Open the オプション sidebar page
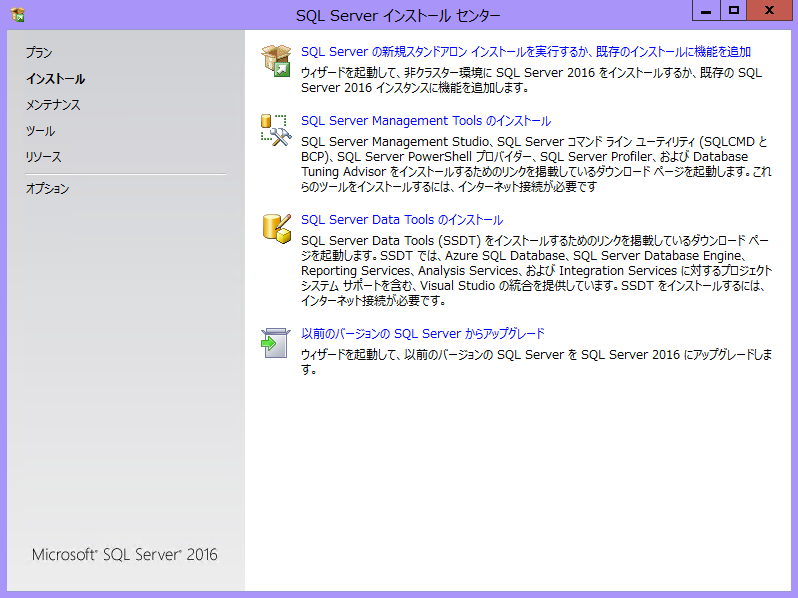798x598 pixels. 47,189
